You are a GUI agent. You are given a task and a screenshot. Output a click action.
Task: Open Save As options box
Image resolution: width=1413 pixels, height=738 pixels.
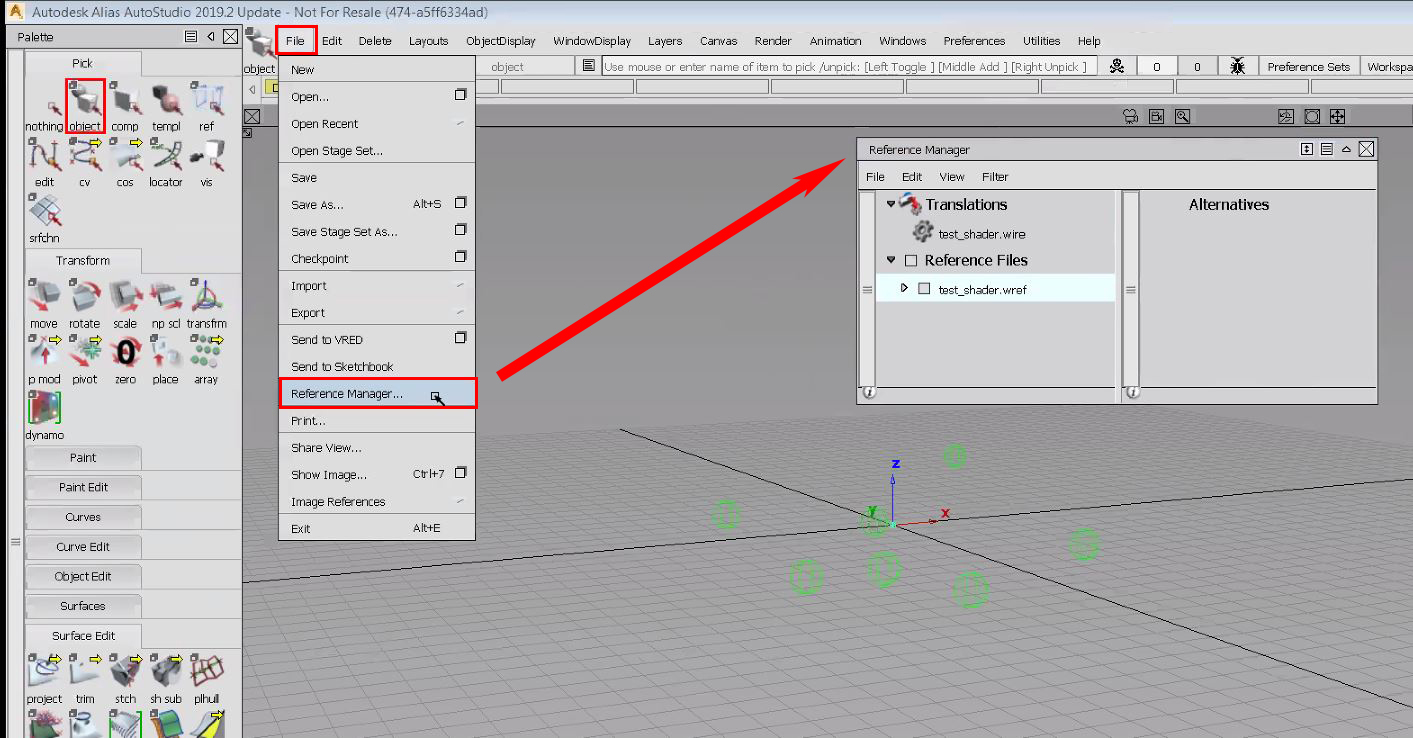coord(461,204)
